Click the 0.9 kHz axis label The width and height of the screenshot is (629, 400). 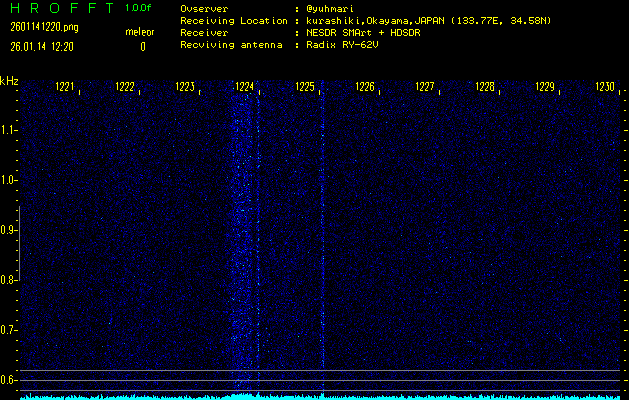coord(7,230)
